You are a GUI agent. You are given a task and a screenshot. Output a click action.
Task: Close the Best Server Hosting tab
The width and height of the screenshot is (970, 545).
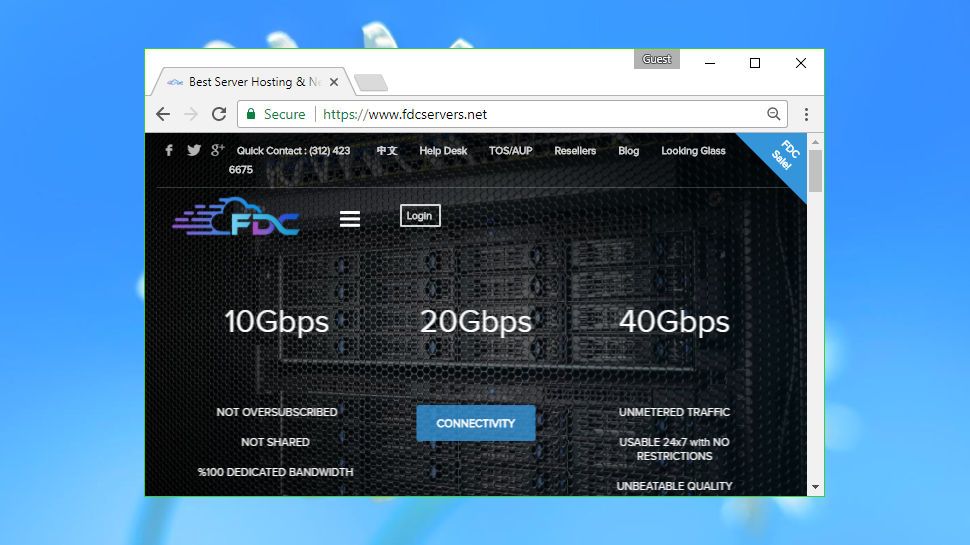(x=334, y=82)
